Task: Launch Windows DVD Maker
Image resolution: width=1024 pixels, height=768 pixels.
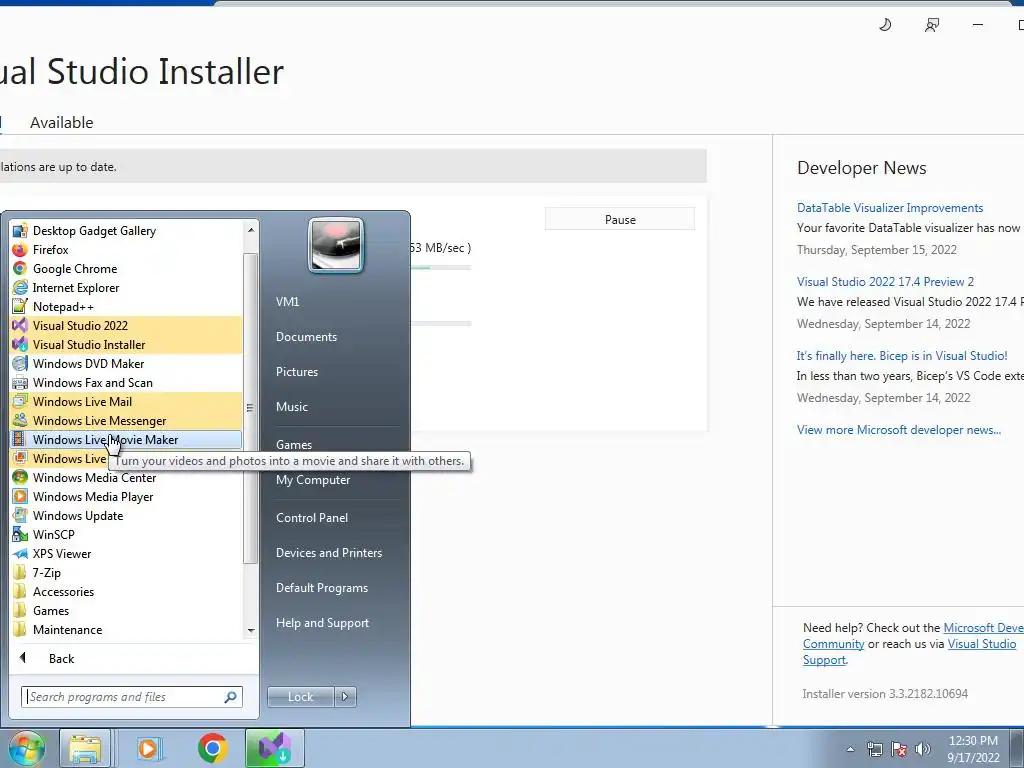Action: coord(126,363)
